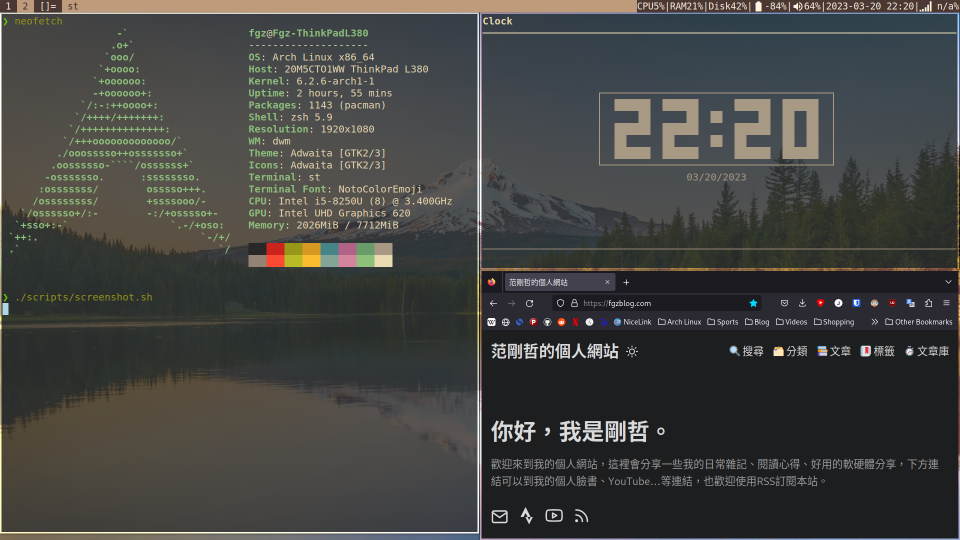Viewport: 960px width, 540px height.
Task: Click the email envelope icon on the homepage
Action: (500, 516)
